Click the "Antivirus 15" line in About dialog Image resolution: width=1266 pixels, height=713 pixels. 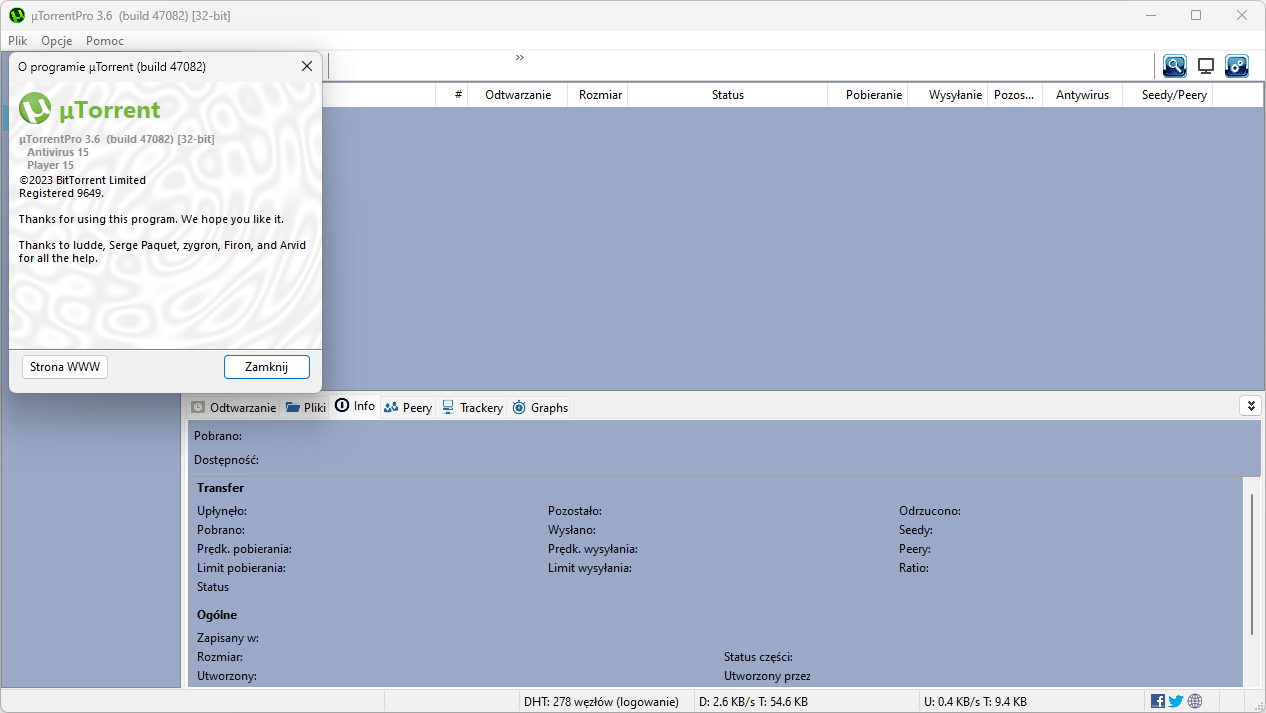57,152
